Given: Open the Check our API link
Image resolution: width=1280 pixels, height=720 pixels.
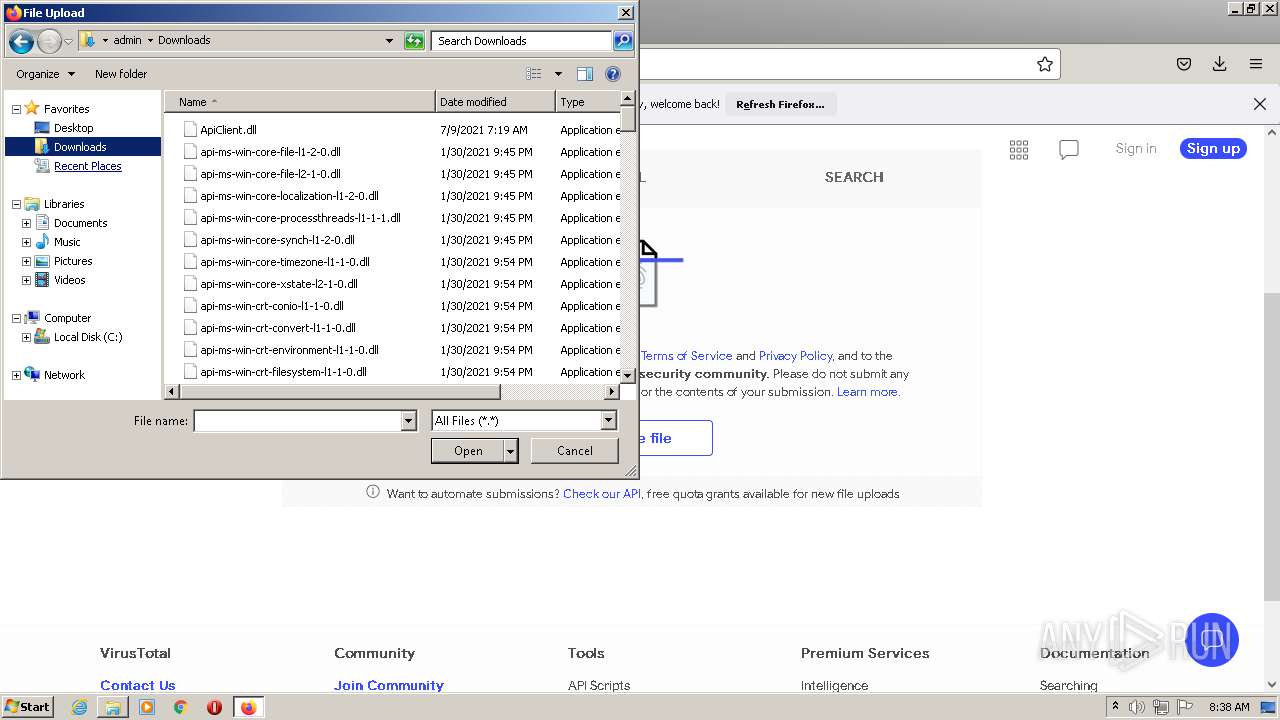Looking at the screenshot, I should [602, 494].
